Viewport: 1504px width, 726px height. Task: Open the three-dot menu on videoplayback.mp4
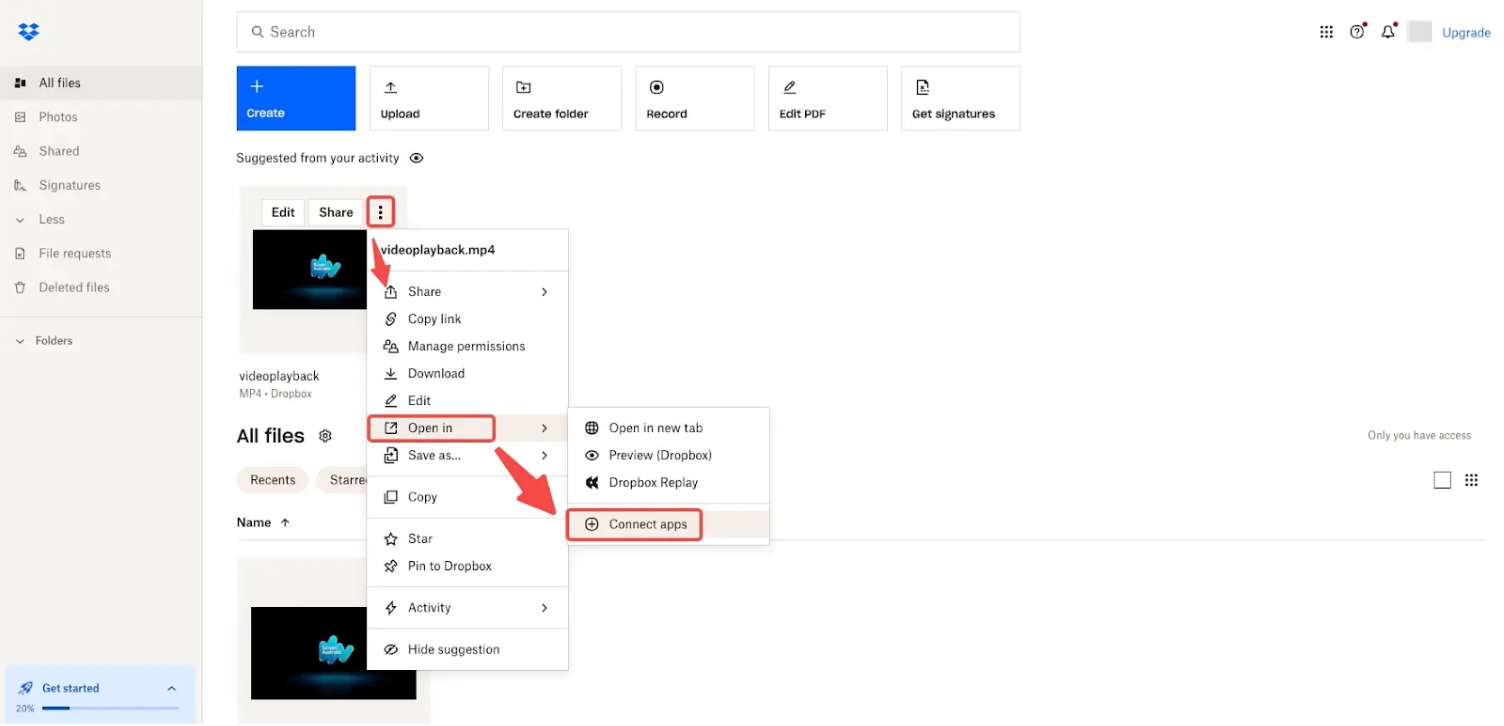(380, 211)
